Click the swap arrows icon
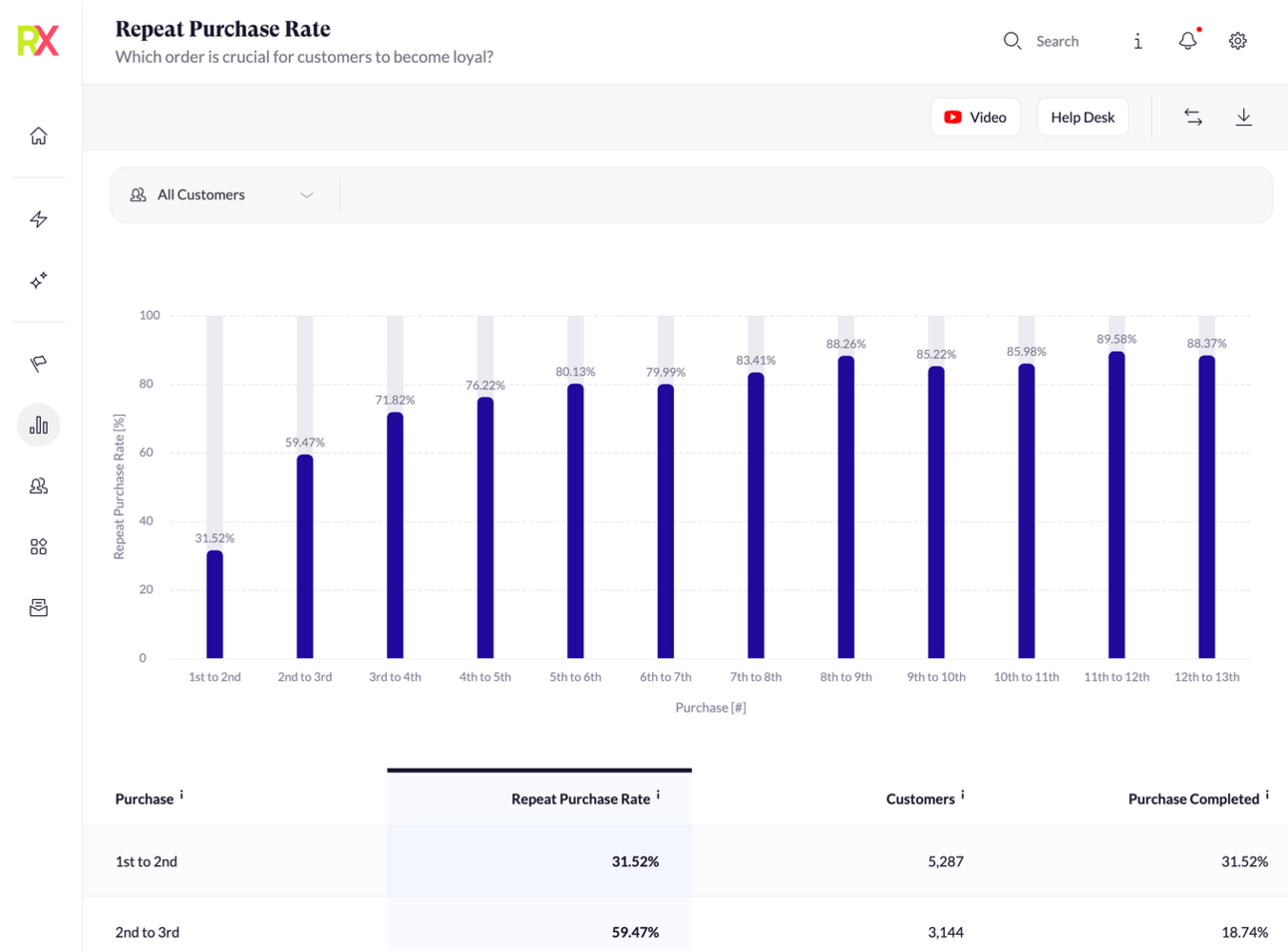 point(1192,118)
